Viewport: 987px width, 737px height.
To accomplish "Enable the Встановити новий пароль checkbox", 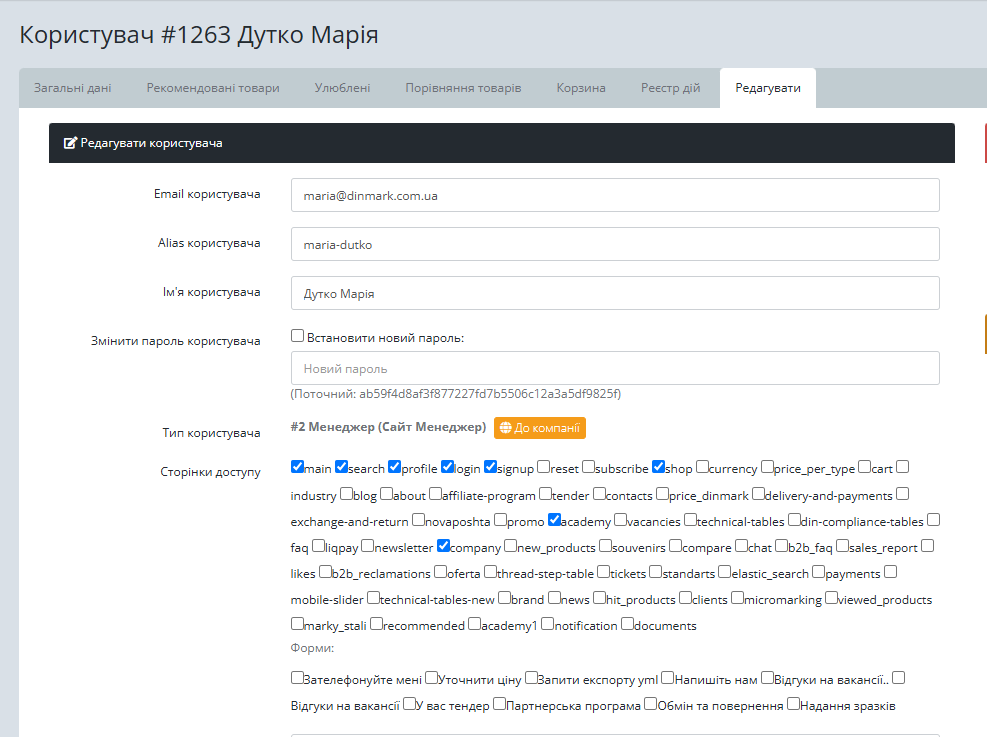I will tap(298, 337).
